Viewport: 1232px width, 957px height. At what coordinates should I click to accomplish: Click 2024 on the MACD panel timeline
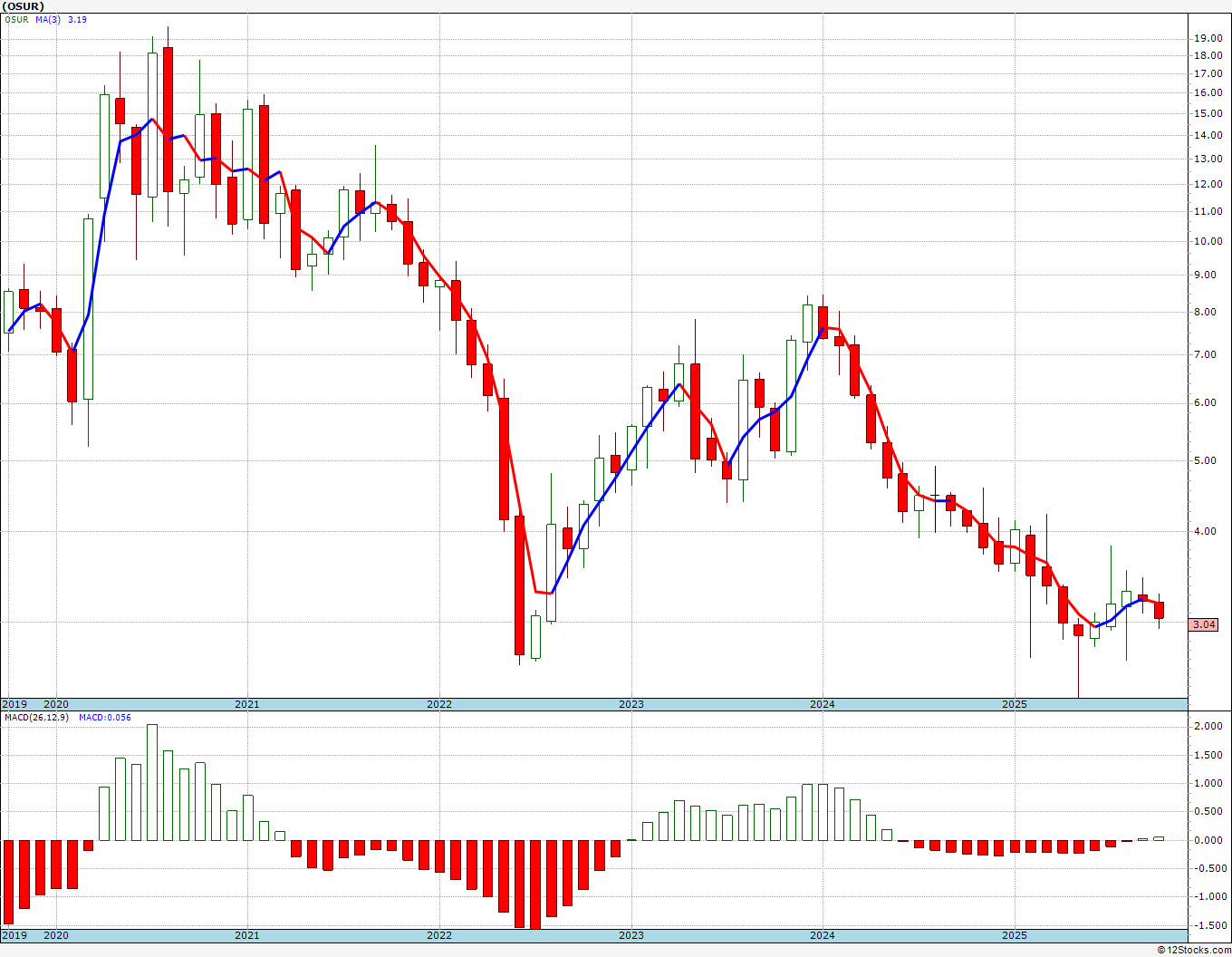[823, 935]
